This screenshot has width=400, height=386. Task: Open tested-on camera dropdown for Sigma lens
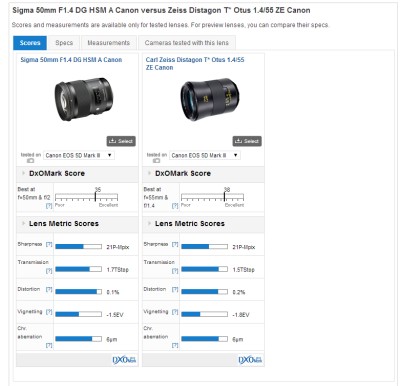point(79,155)
